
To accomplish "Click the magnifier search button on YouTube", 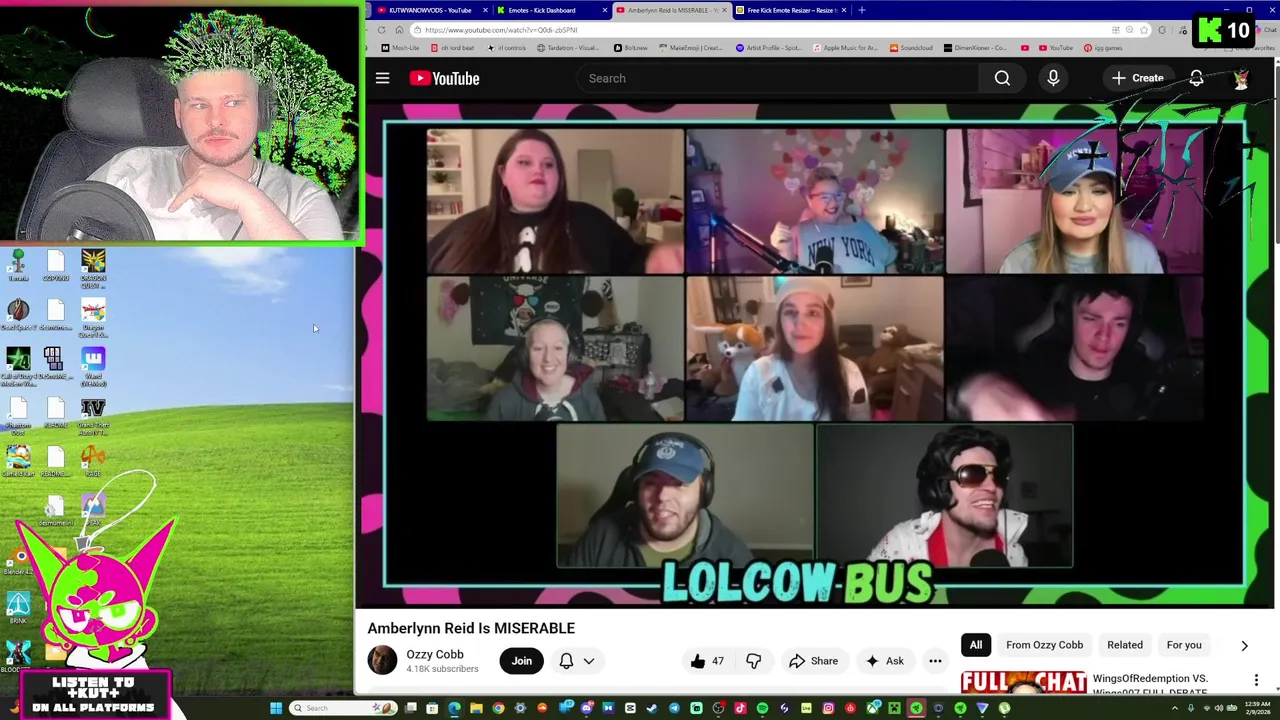I will [x=1002, y=78].
